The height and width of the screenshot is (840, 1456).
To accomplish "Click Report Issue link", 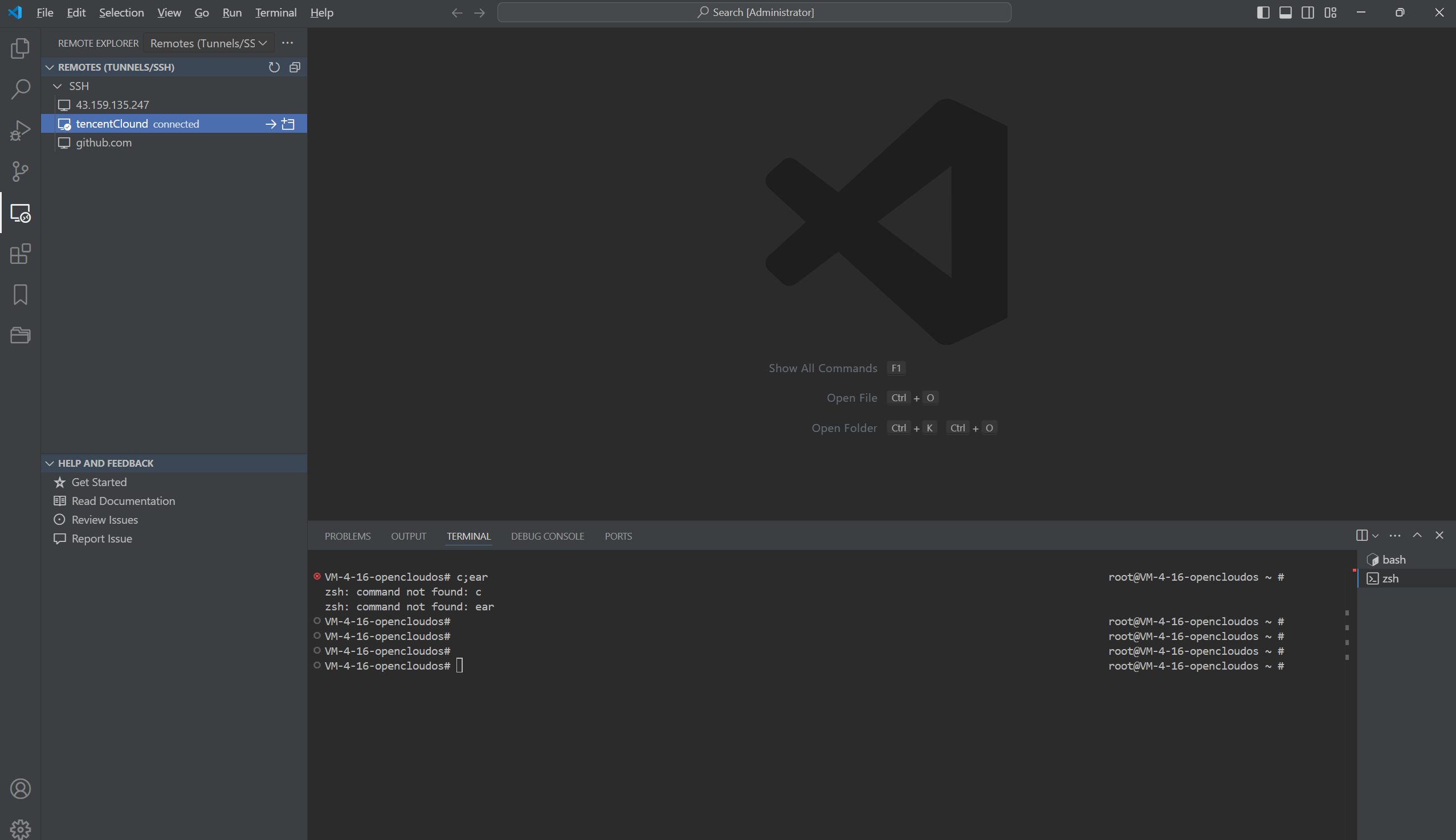I will coord(101,539).
